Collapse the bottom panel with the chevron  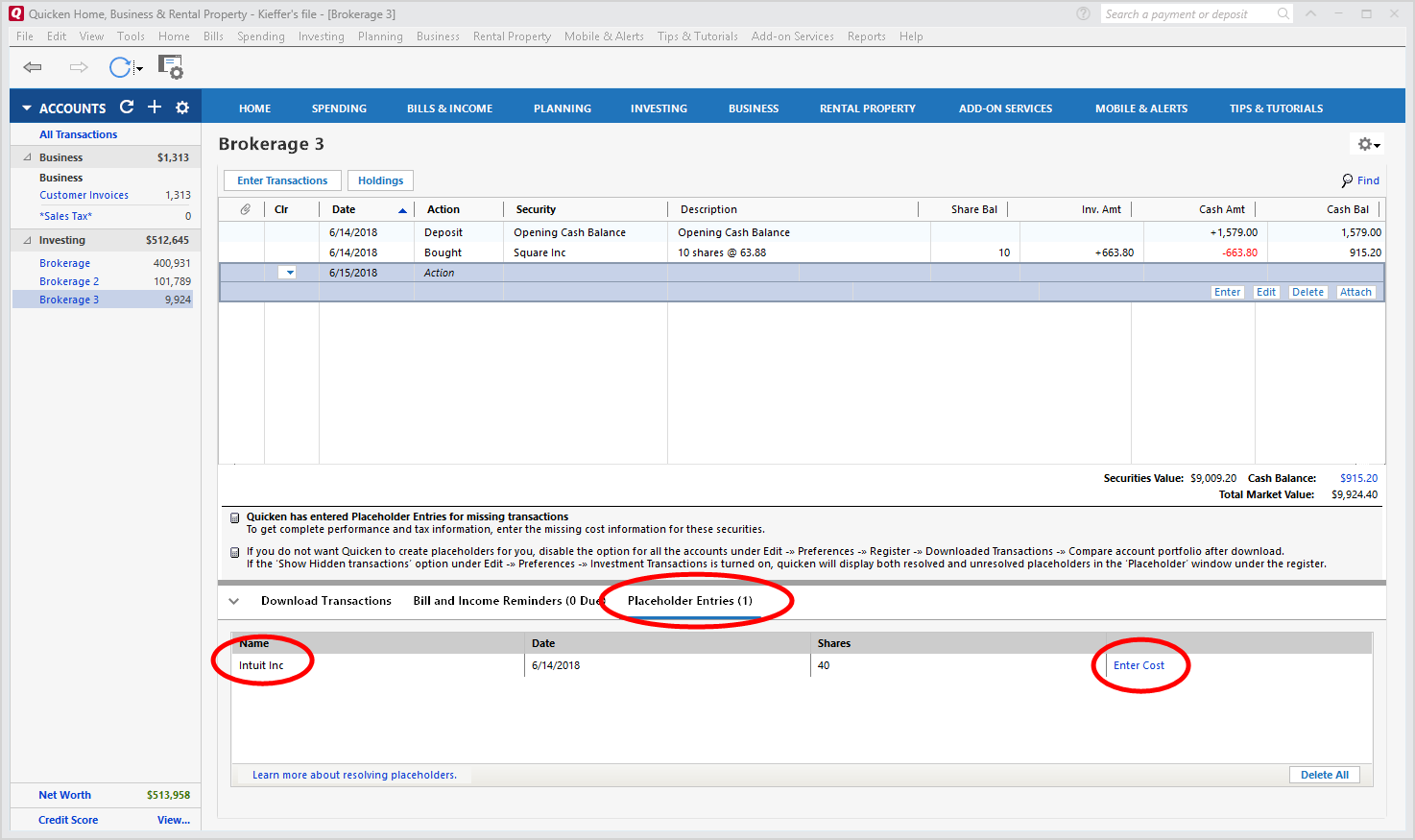click(233, 601)
